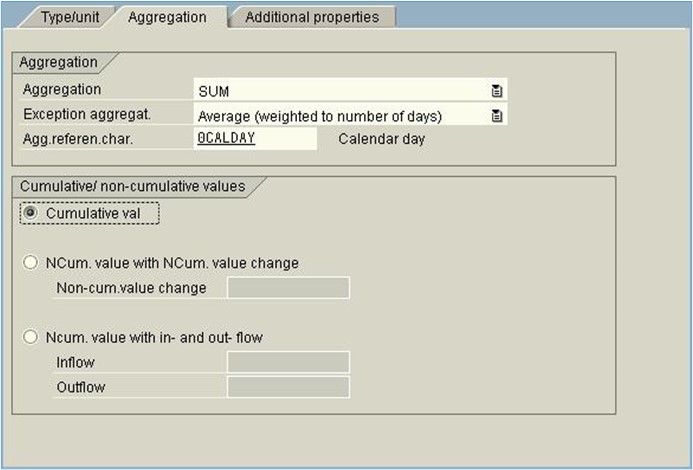Click the Agg.referen.char. label
This screenshot has height=470, width=693.
tap(78, 139)
